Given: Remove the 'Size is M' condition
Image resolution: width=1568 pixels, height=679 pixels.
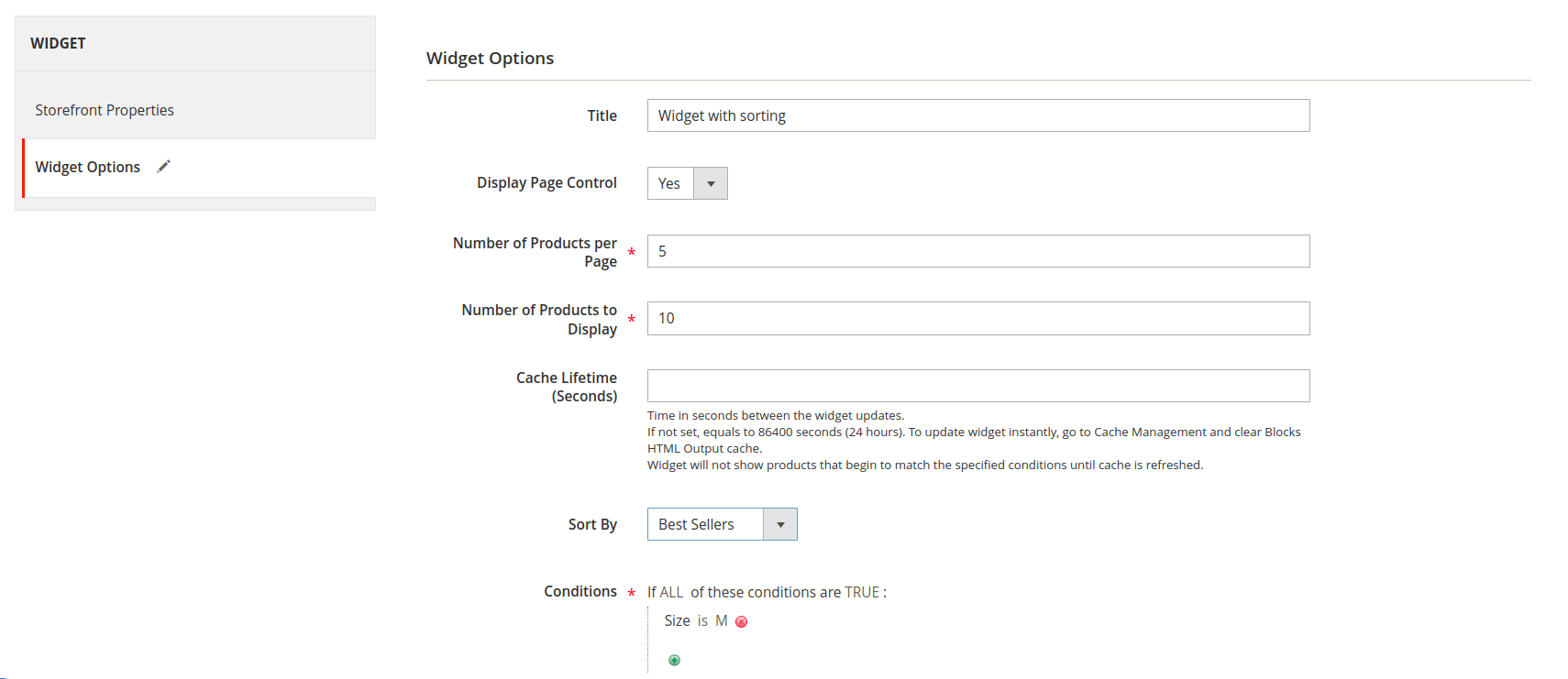Looking at the screenshot, I should pos(742,622).
